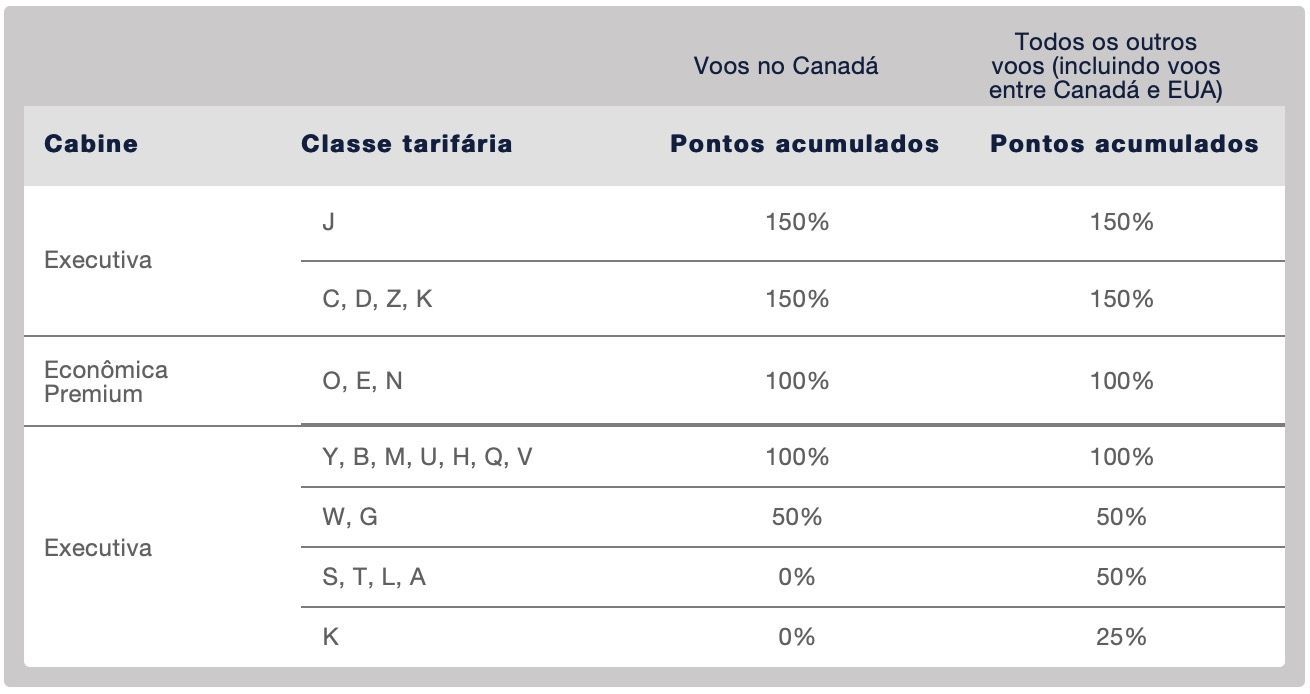Screen dimensions: 1310x694
Task: Click the C, D, Z, K fare class cell
Action: 378,299
